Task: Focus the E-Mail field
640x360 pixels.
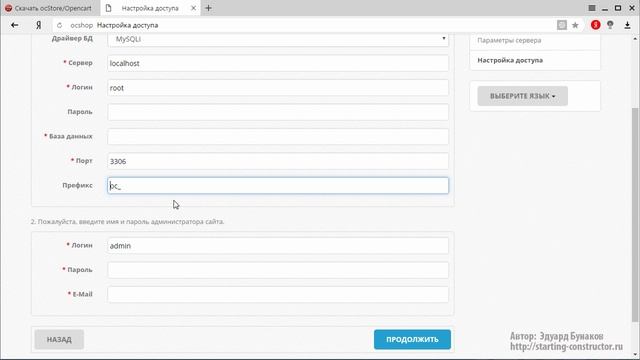Action: 278,294
